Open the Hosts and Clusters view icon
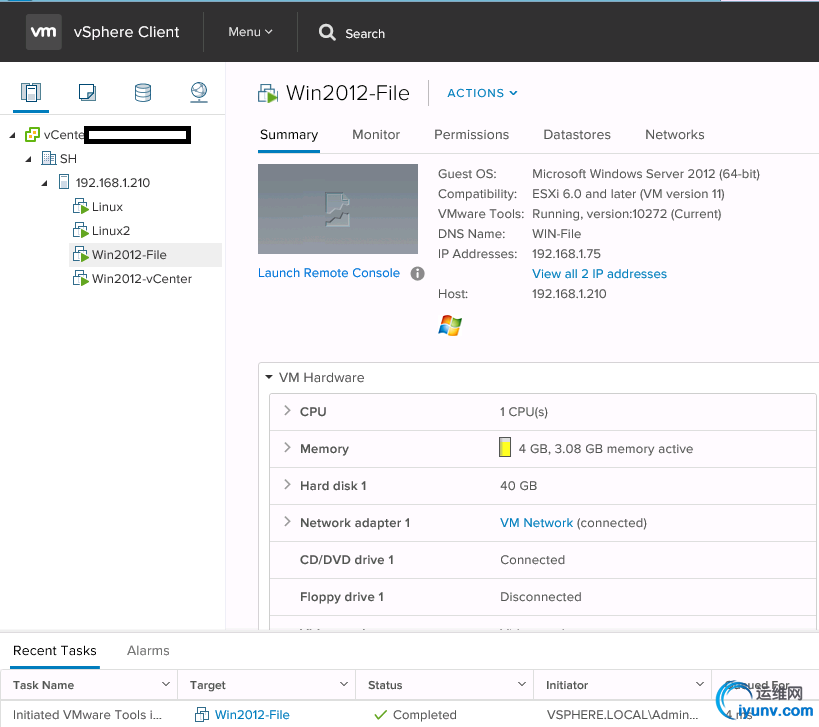 (31, 92)
